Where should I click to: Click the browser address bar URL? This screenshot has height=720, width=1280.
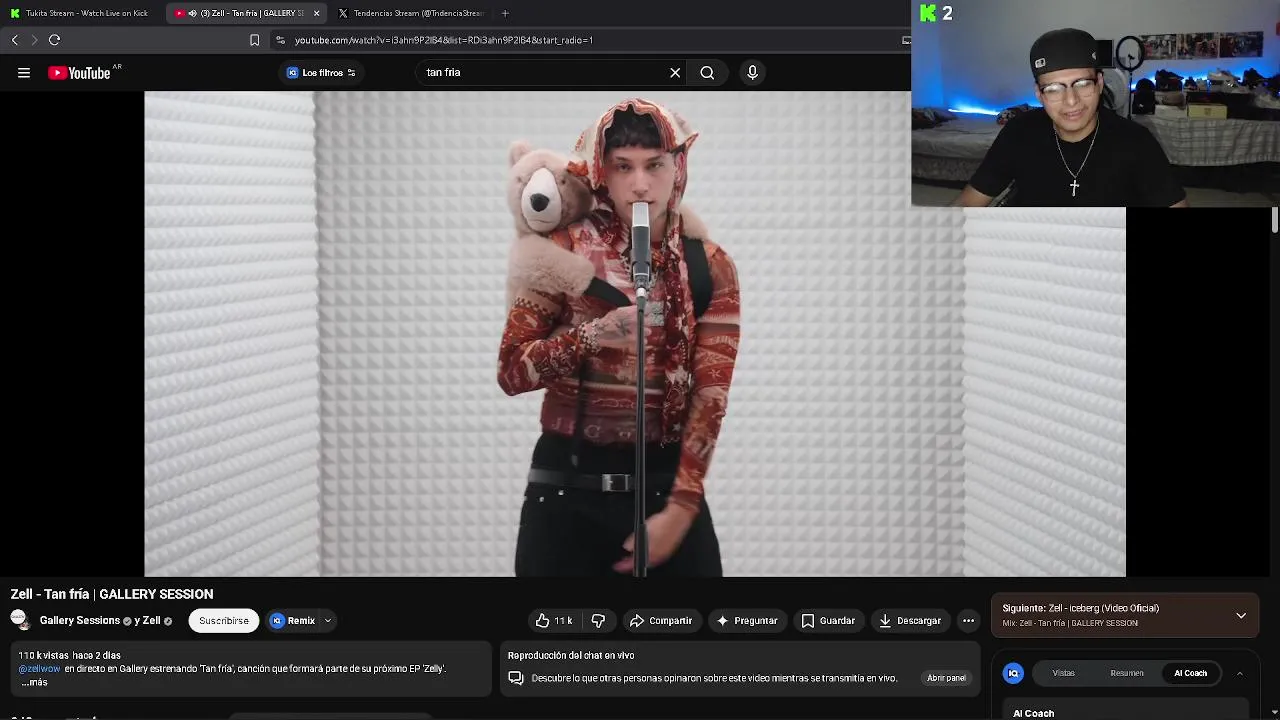pyautogui.click(x=444, y=40)
